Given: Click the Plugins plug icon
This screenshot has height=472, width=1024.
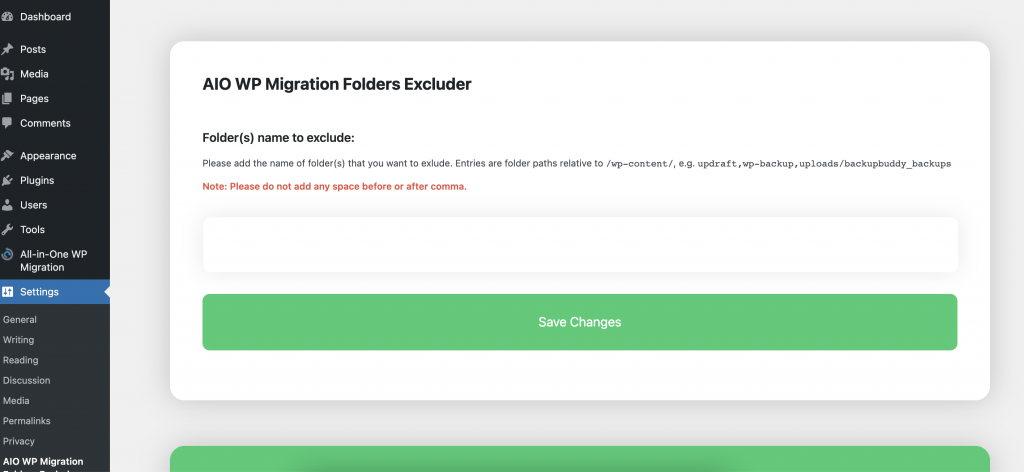Looking at the screenshot, I should (x=7, y=180).
